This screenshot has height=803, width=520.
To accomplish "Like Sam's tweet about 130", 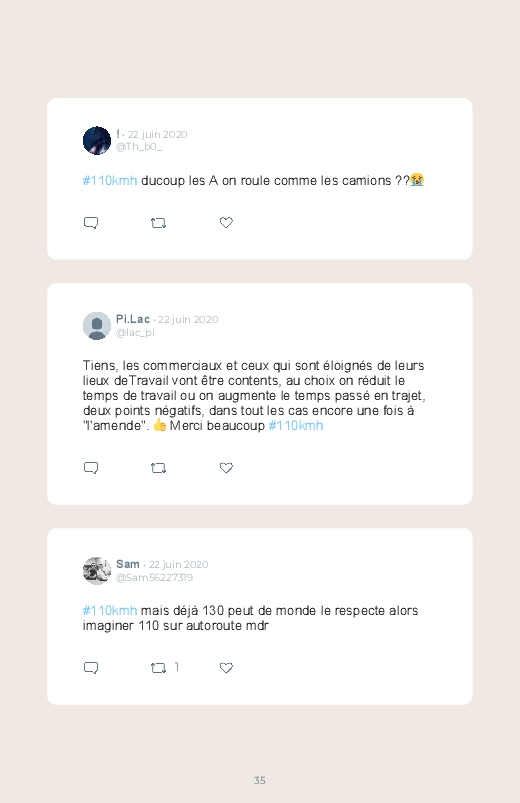I will point(226,667).
